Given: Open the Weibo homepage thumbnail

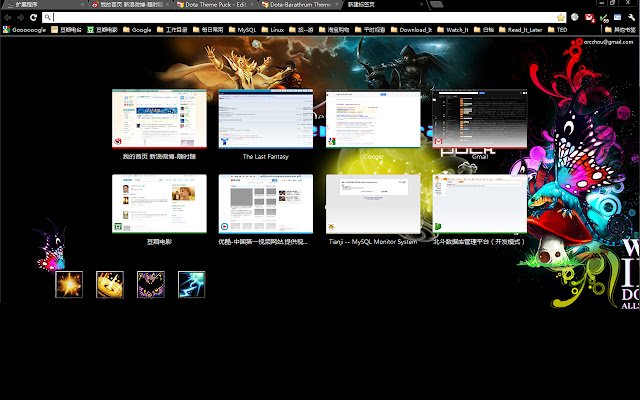Looking at the screenshot, I should pos(159,119).
